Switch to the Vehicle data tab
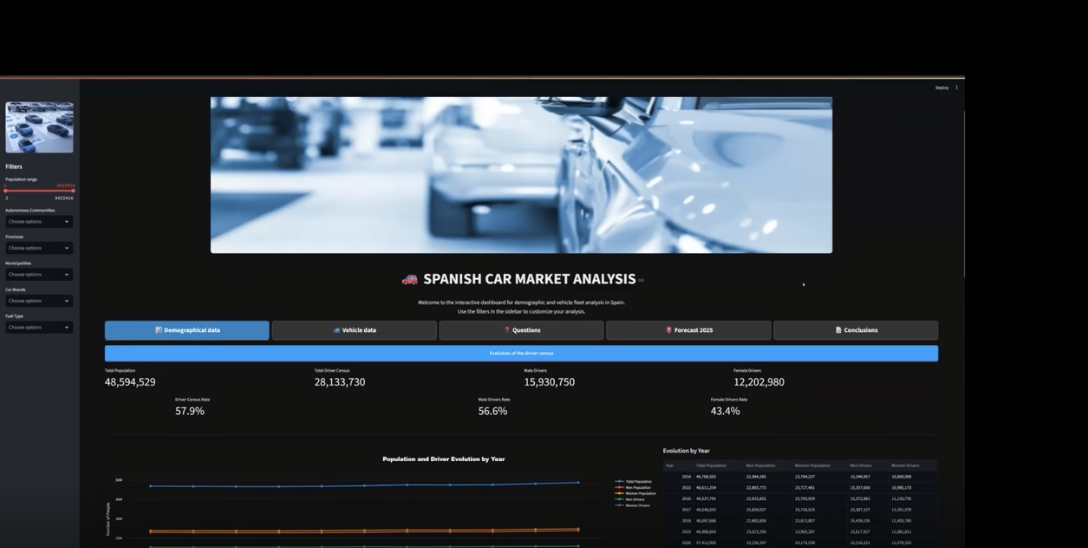1088x548 pixels. point(354,330)
